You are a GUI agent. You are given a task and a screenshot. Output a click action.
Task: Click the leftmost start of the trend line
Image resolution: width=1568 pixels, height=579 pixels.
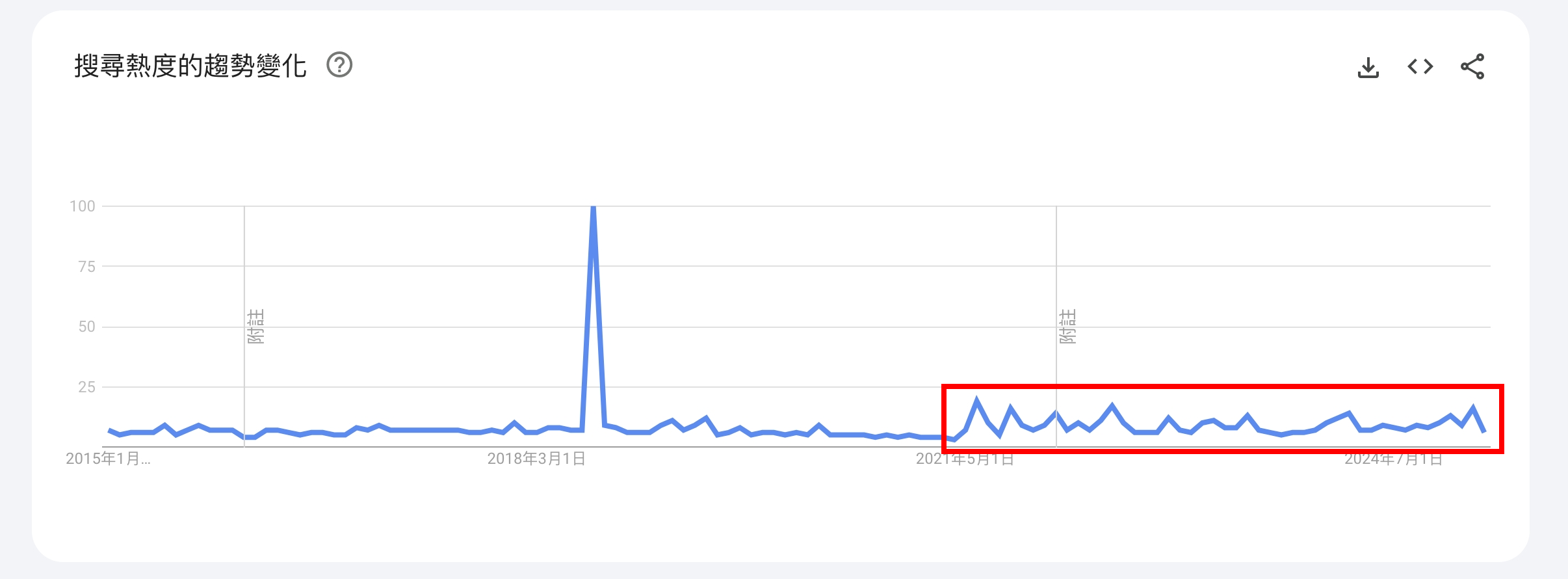109,430
